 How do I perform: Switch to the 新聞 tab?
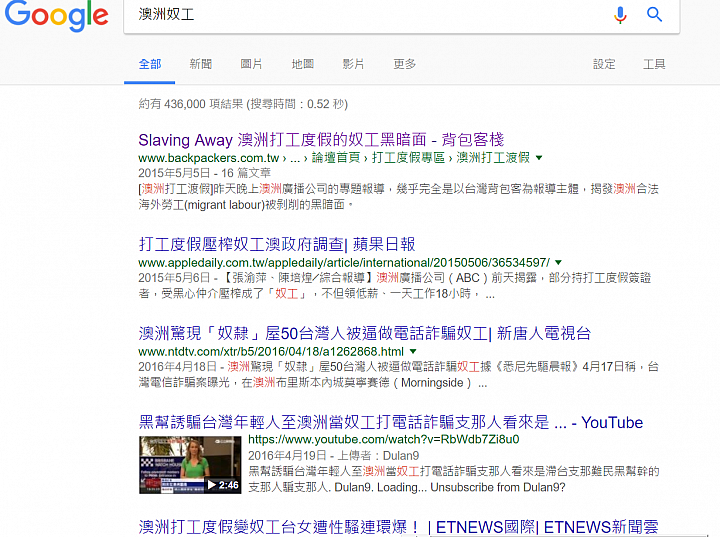(x=201, y=64)
